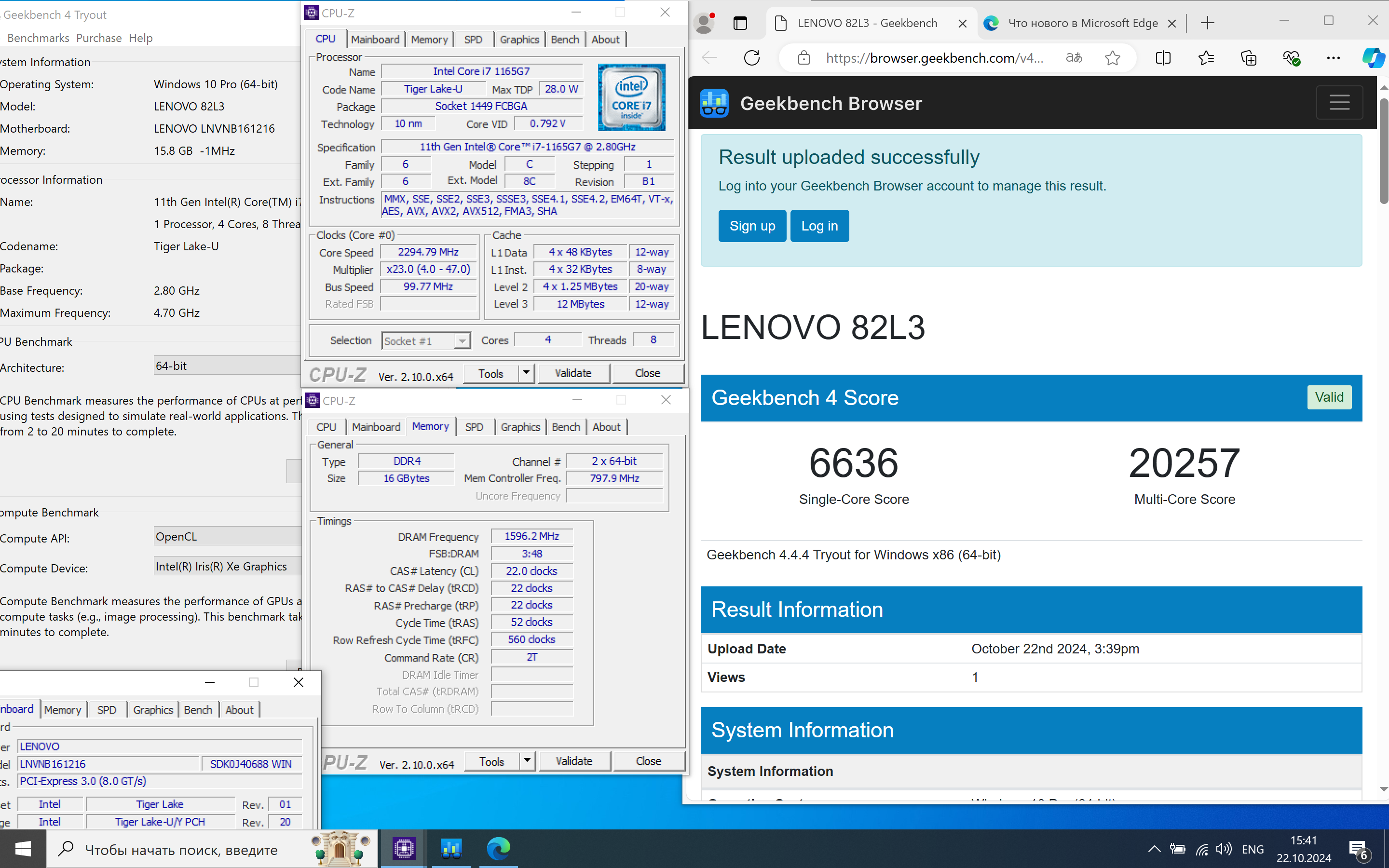Image resolution: width=1389 pixels, height=868 pixels.
Task: Open Tools dropdown arrow in Memory CPU-Z window
Action: point(528,761)
